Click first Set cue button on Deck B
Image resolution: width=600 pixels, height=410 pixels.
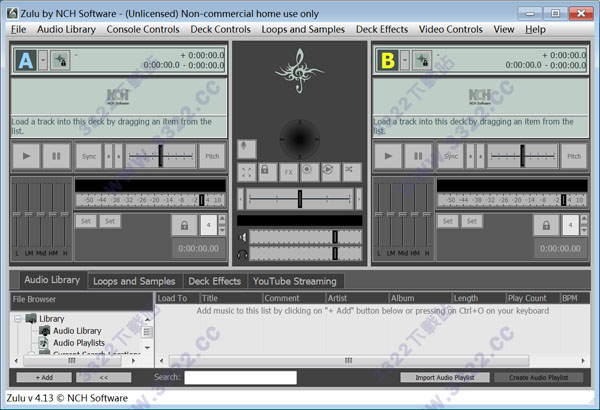tap(448, 221)
